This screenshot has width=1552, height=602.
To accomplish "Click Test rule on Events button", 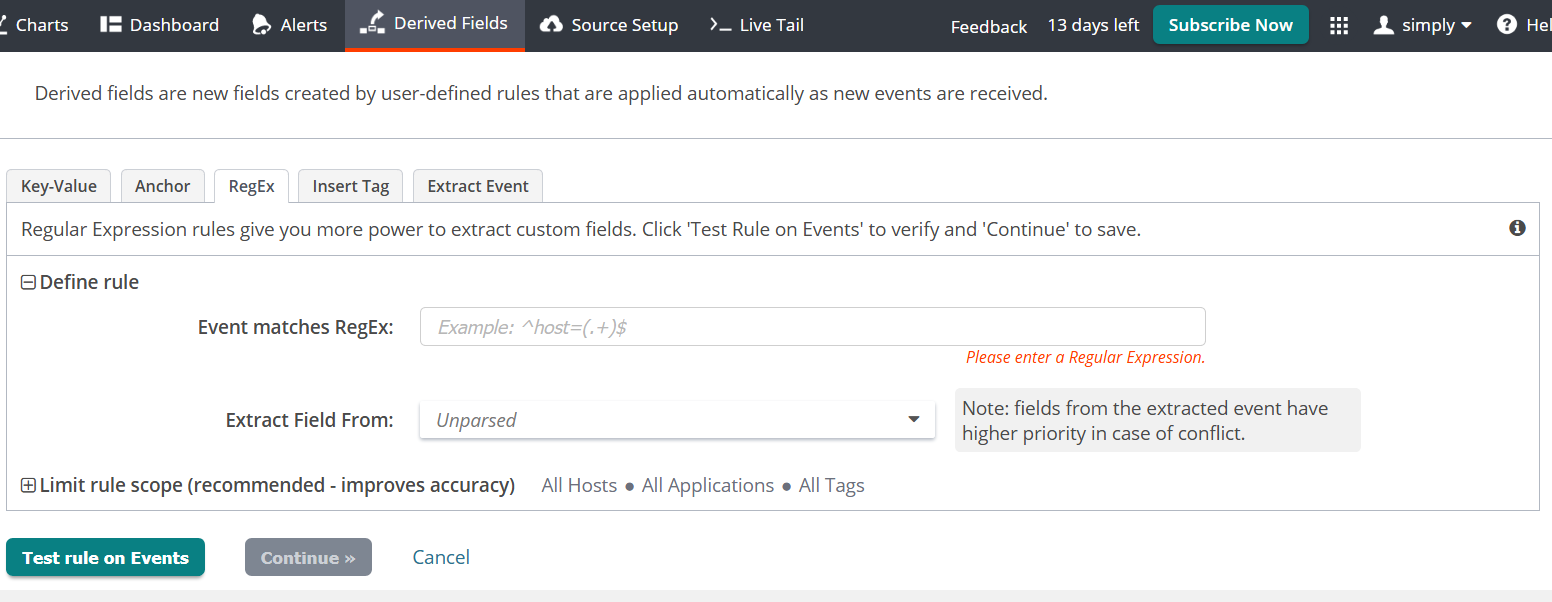I will pos(105,557).
